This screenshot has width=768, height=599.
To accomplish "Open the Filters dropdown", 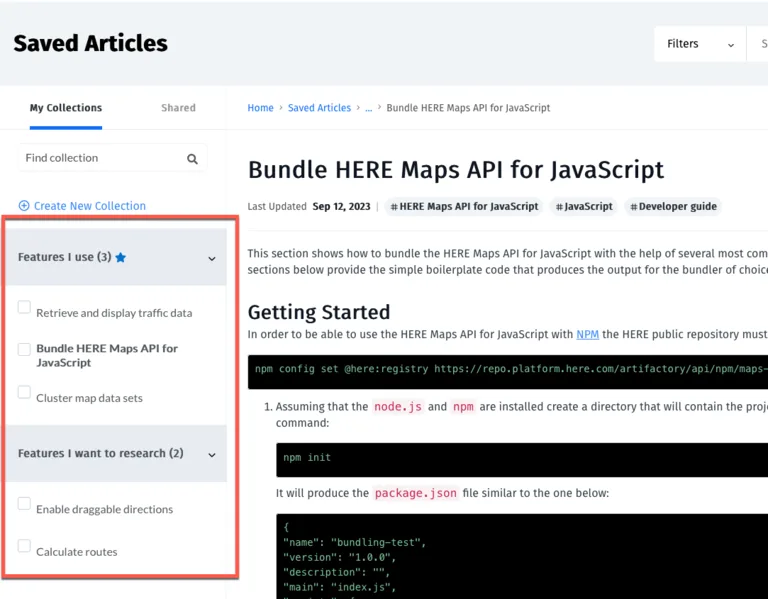I will click(700, 44).
